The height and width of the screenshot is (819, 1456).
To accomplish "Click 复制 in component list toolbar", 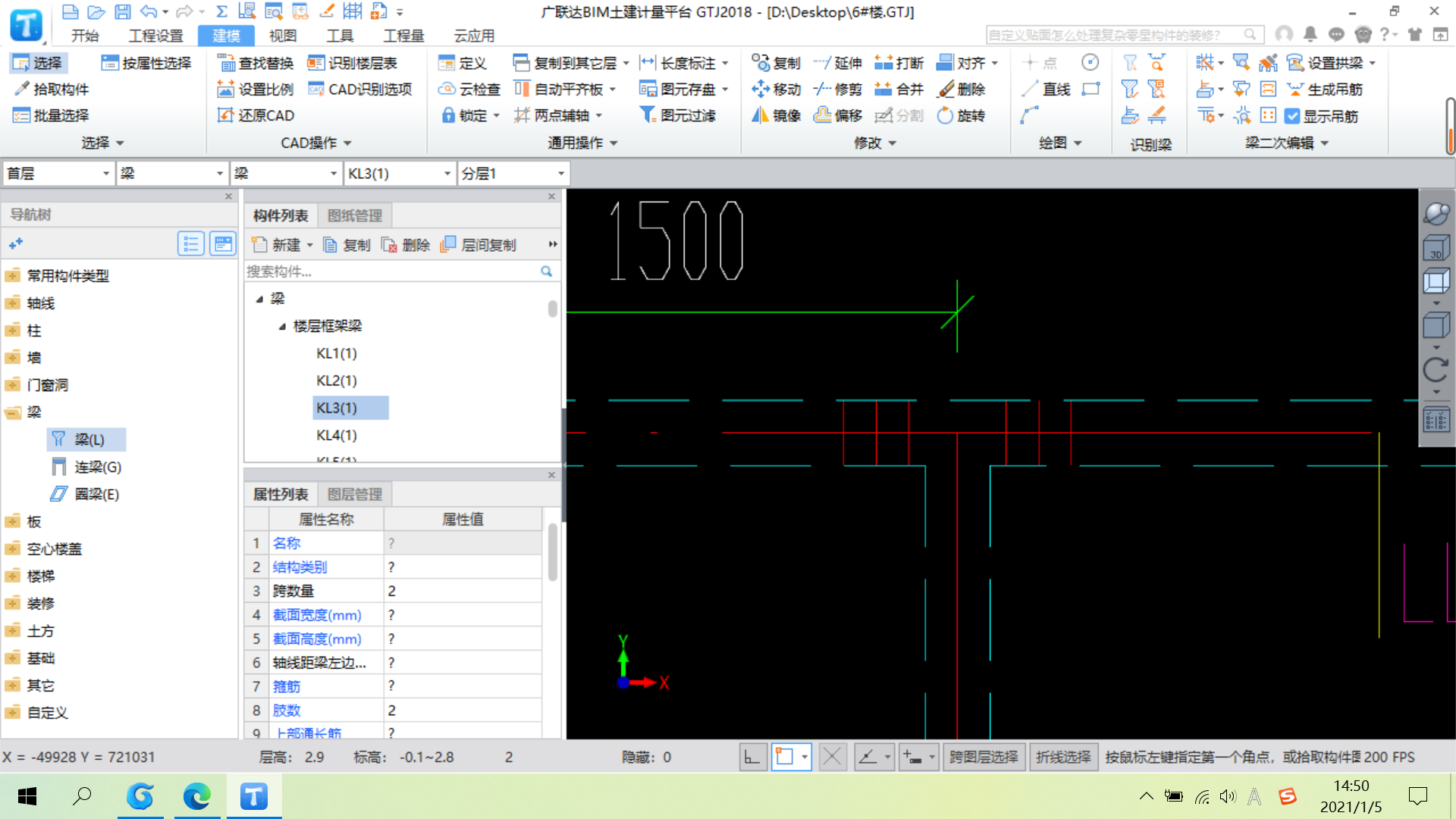I will [347, 245].
